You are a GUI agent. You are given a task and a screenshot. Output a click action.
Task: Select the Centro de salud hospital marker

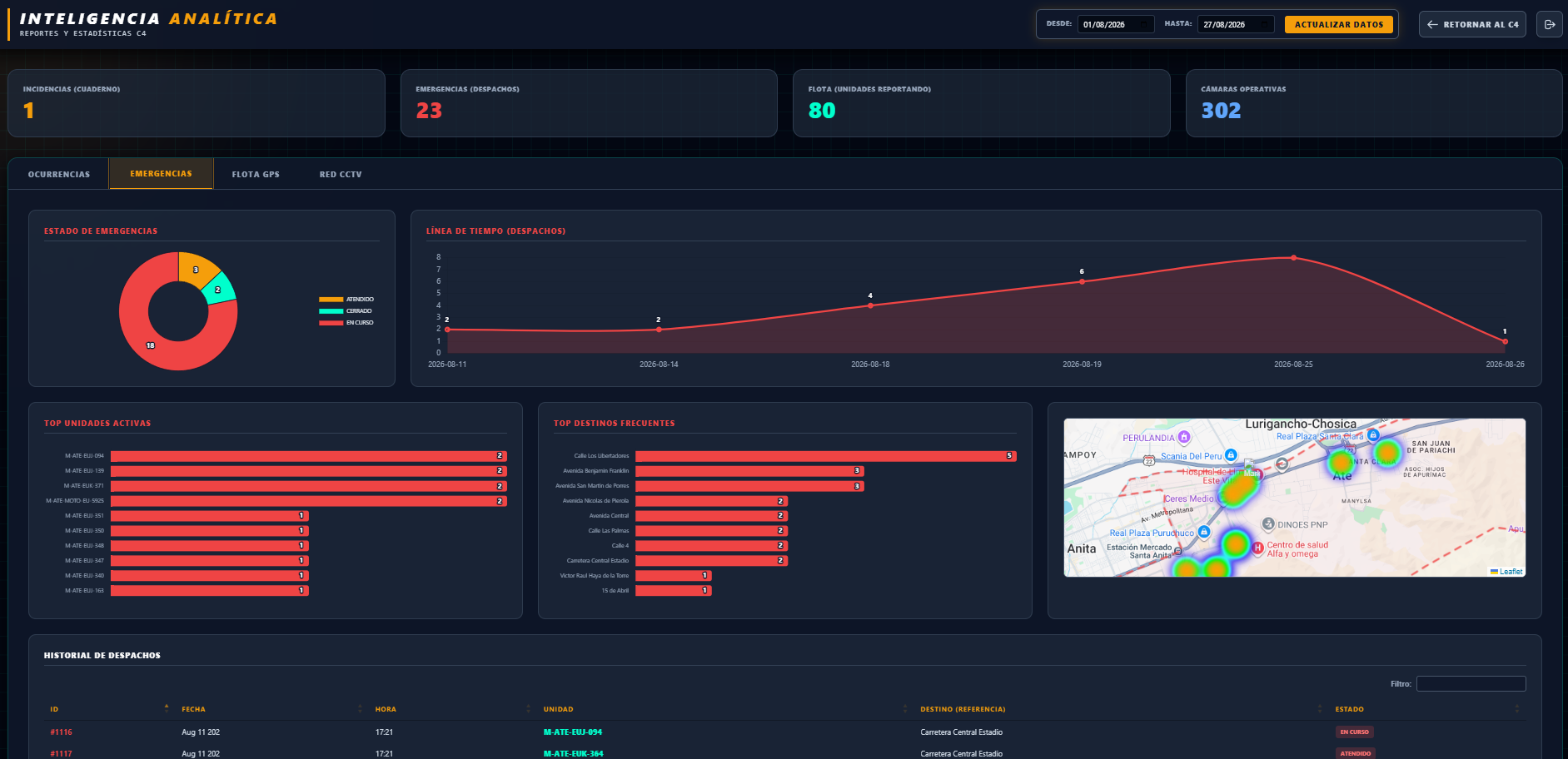1258,548
